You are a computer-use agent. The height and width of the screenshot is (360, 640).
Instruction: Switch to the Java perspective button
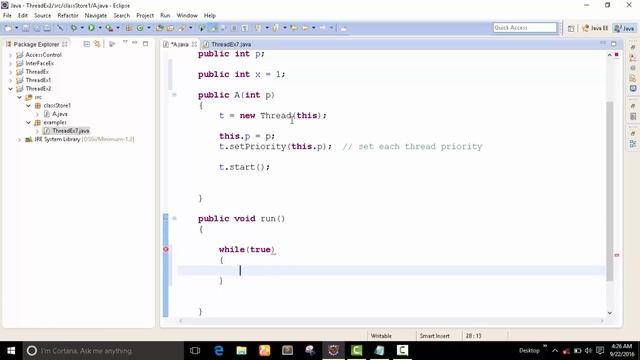click(625, 28)
